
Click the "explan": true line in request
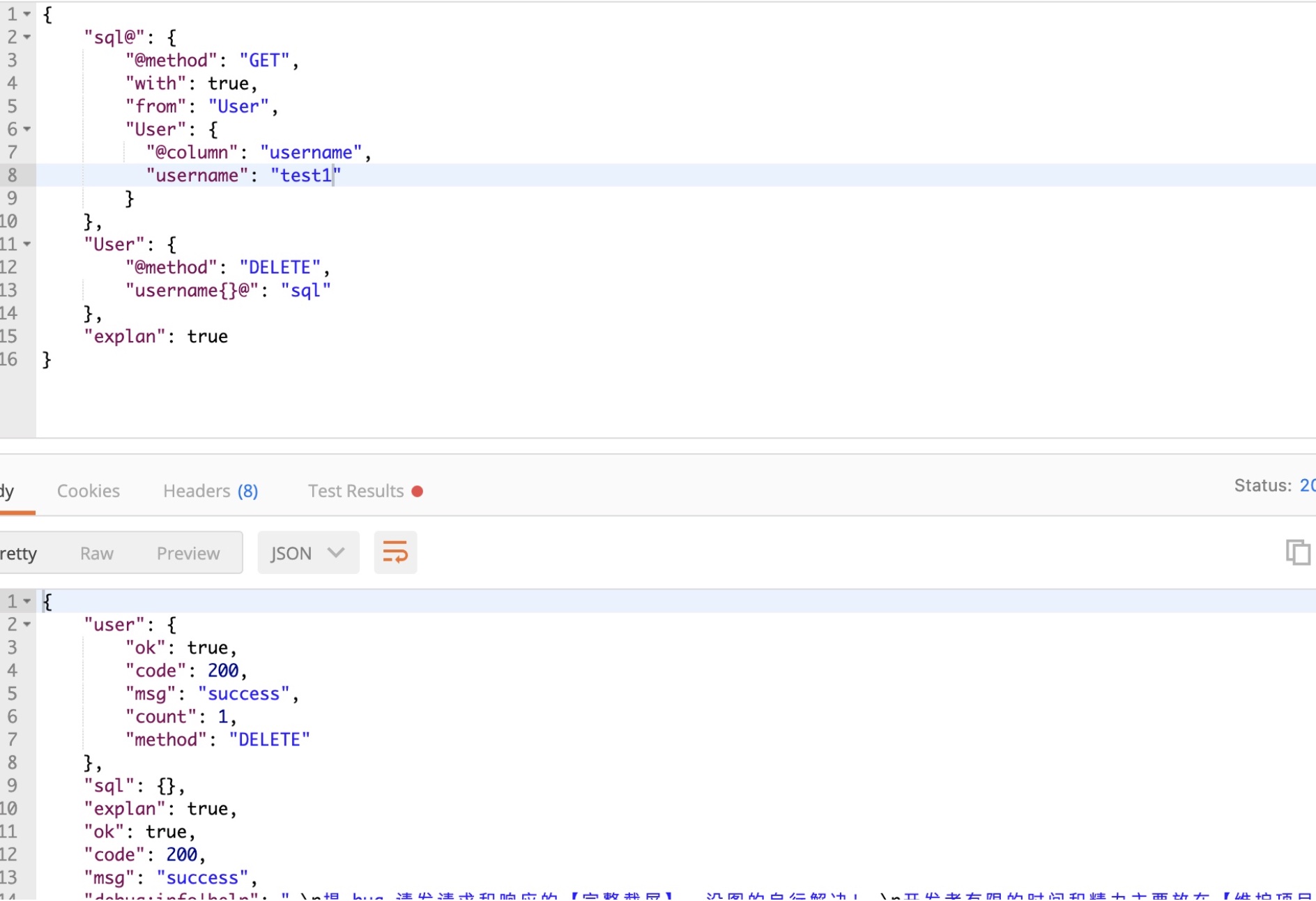(156, 337)
